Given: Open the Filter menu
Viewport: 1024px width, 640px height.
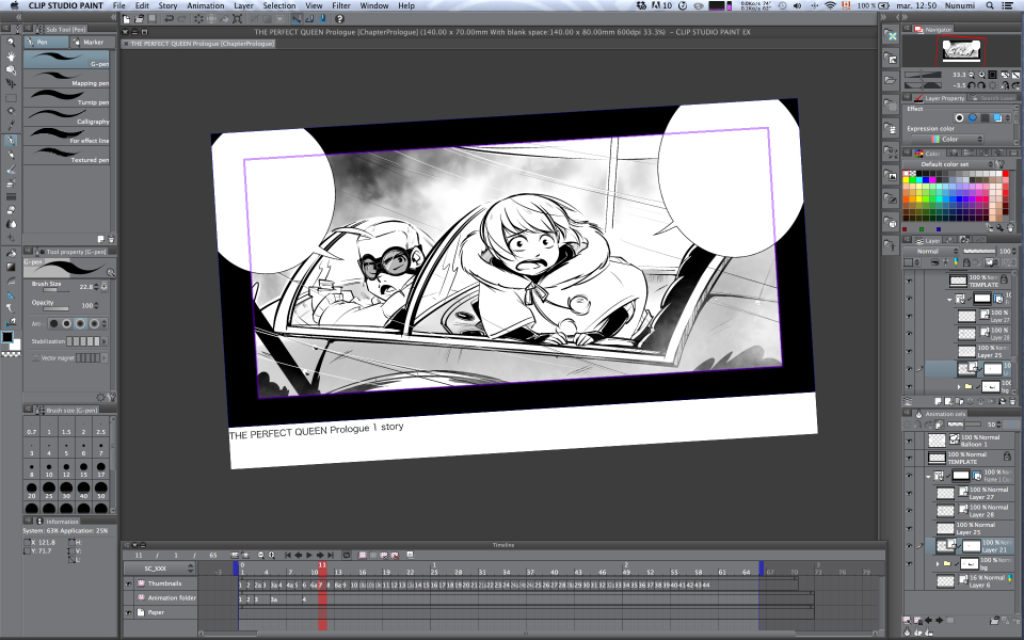Looking at the screenshot, I should (x=341, y=5).
